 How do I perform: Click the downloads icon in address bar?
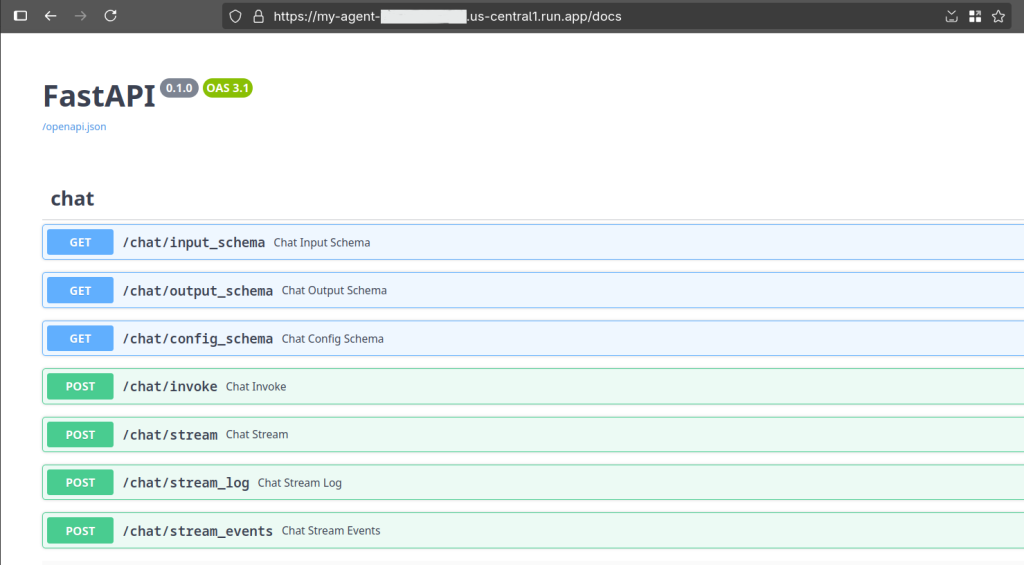[952, 16]
